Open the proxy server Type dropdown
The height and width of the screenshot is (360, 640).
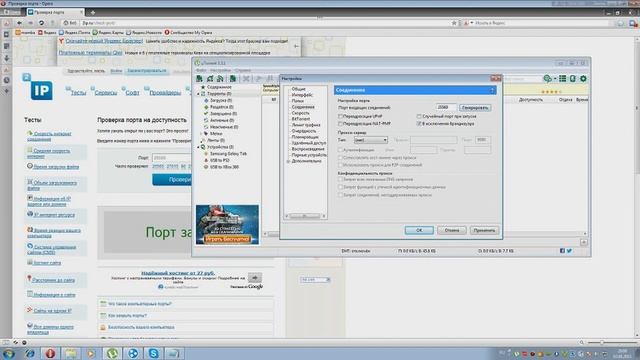point(371,140)
